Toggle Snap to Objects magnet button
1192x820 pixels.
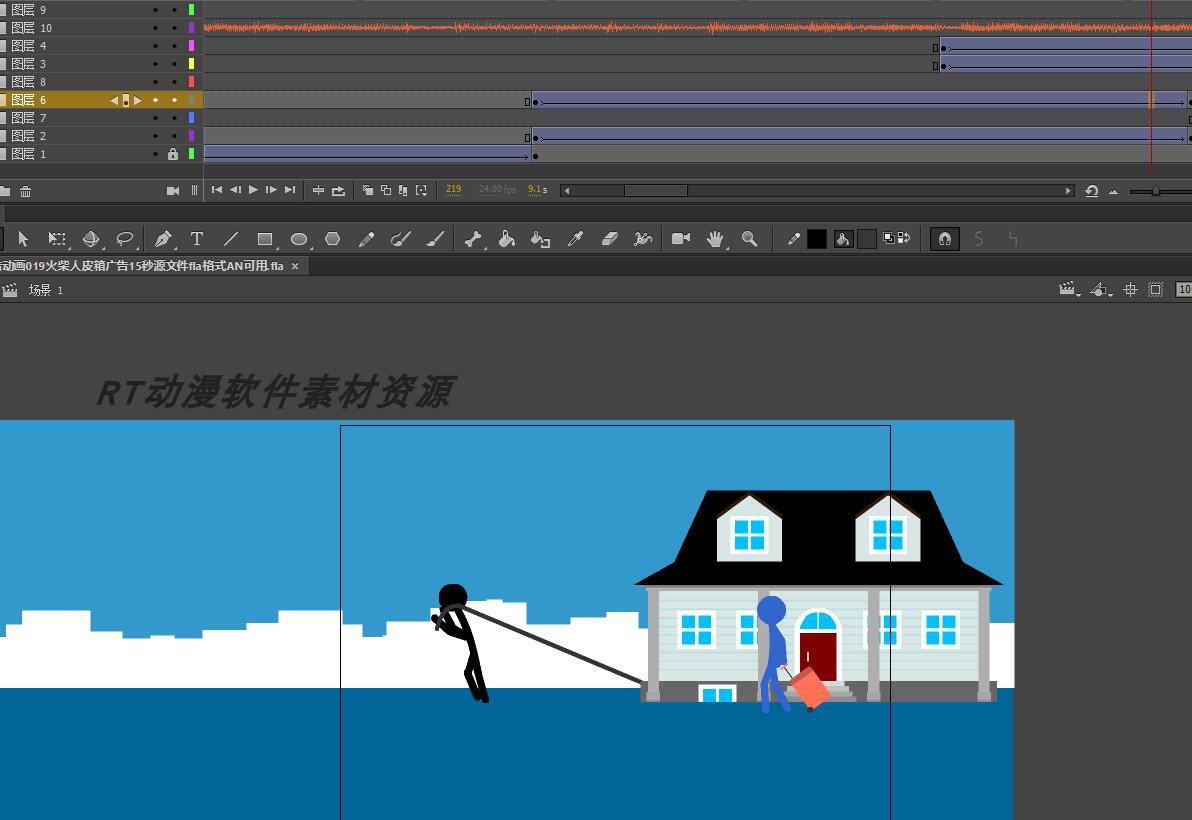[945, 239]
